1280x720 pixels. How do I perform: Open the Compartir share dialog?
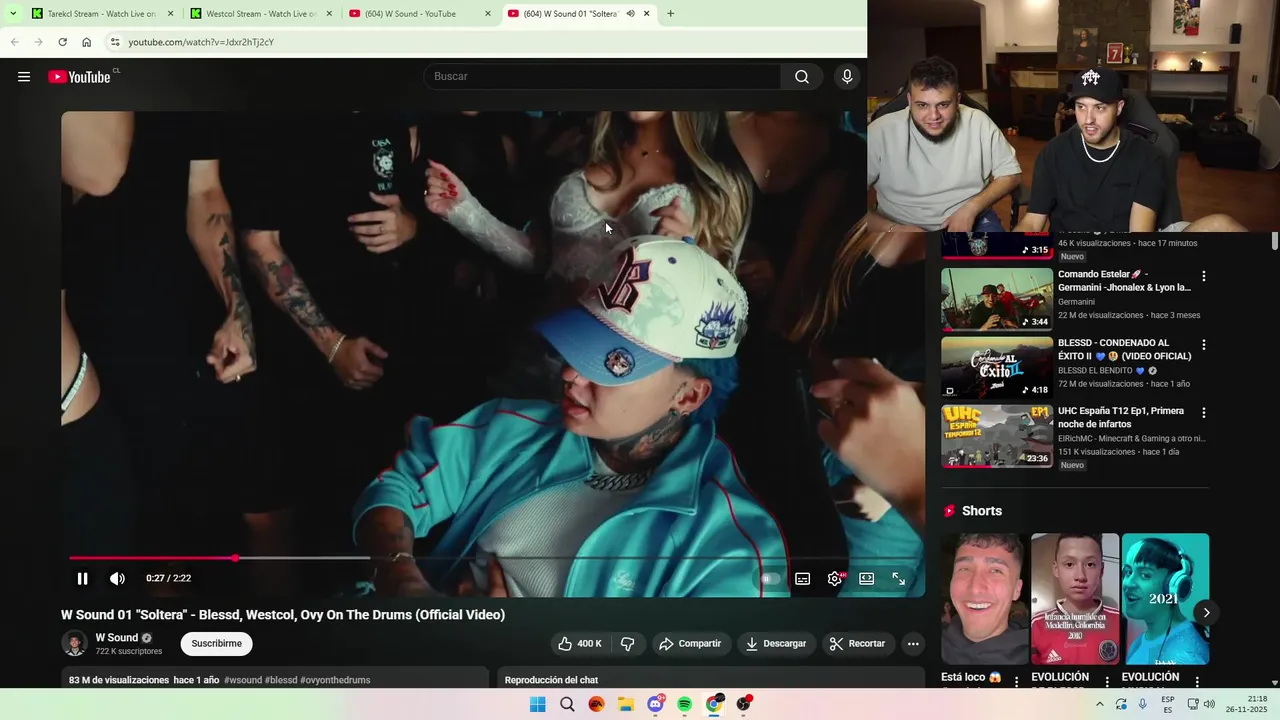pyautogui.click(x=690, y=644)
